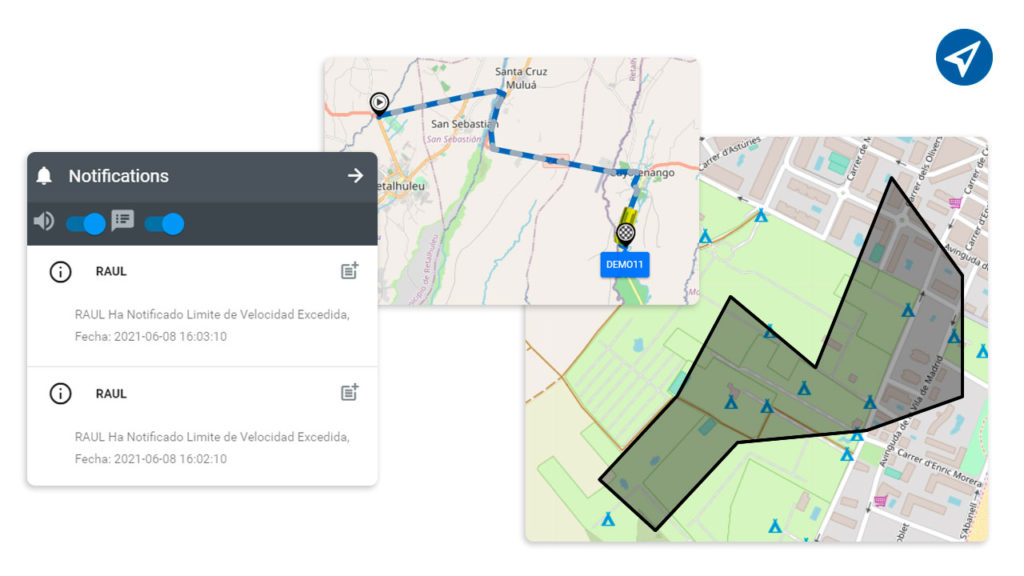
Task: Click the blue navigation arrow logo
Action: [x=964, y=57]
